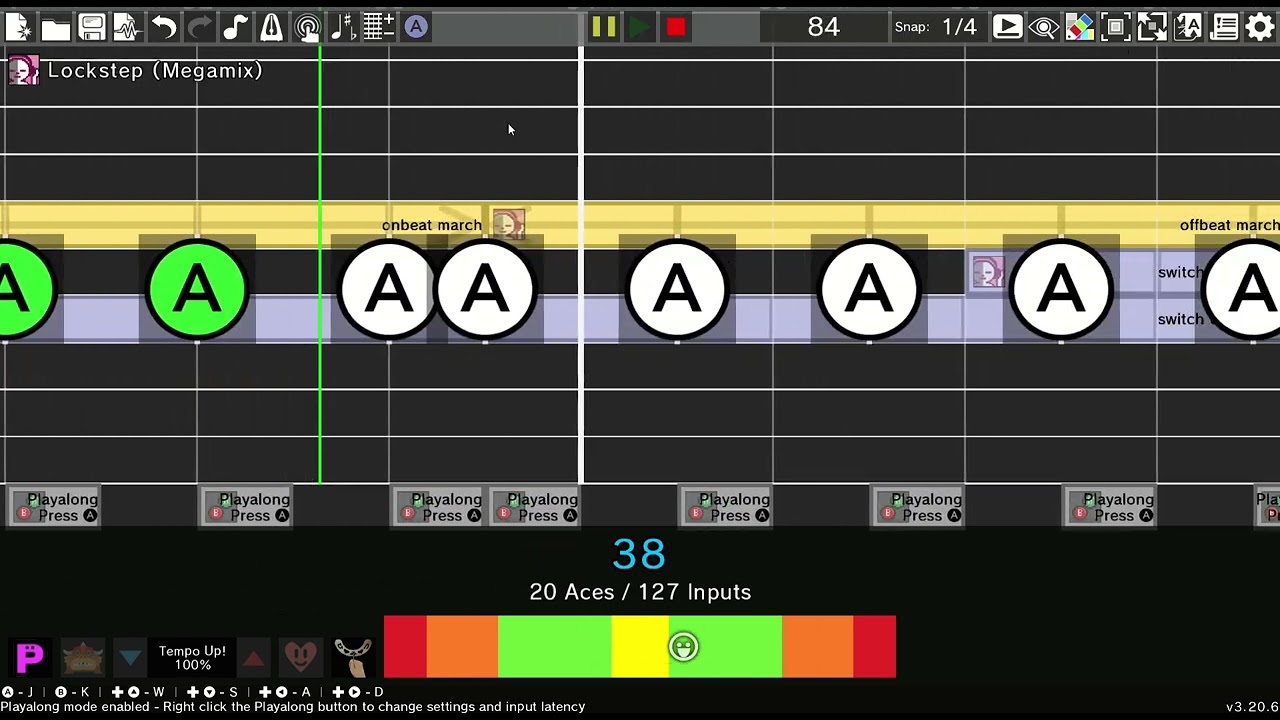Stop playback with the red square
The width and height of the screenshot is (1280, 720).
coord(676,27)
